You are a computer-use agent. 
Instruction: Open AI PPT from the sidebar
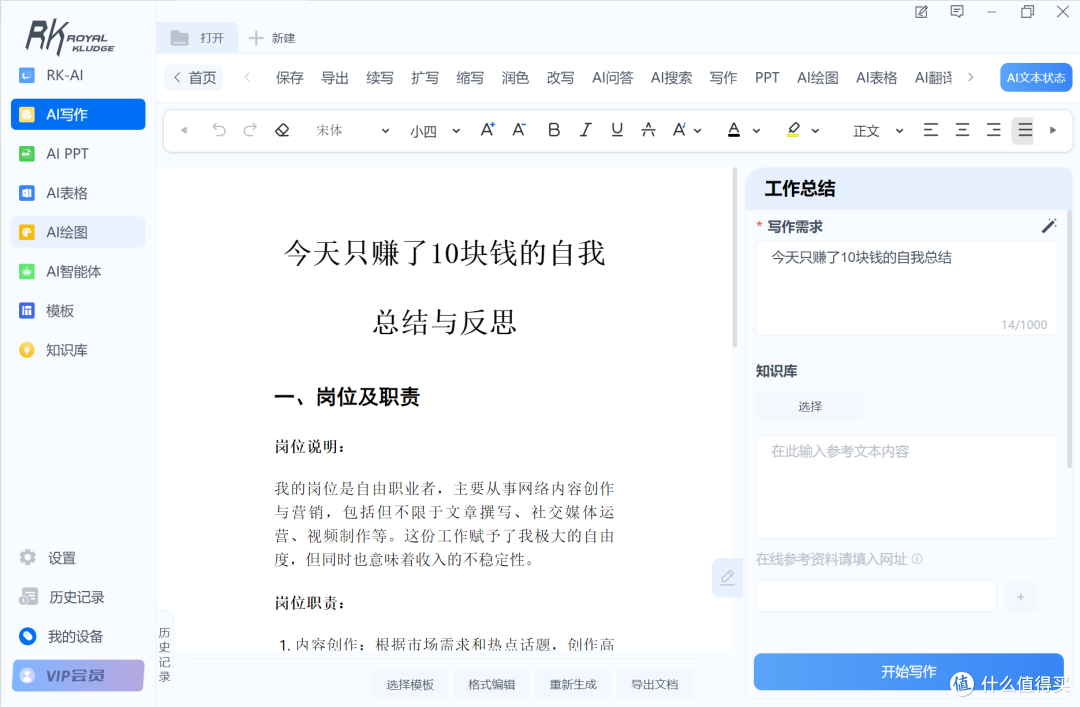78,154
